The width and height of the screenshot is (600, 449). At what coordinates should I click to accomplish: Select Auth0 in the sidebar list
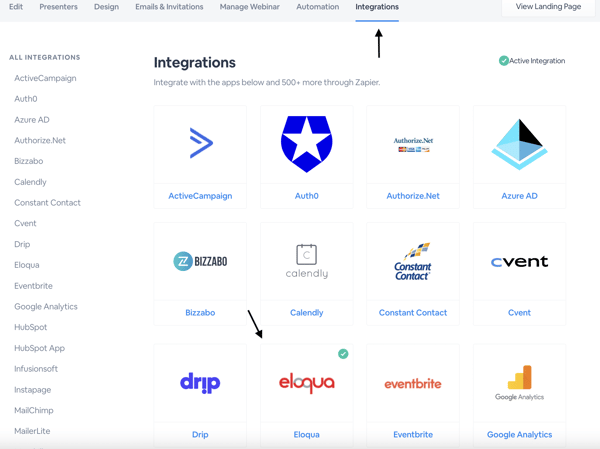click(26, 99)
